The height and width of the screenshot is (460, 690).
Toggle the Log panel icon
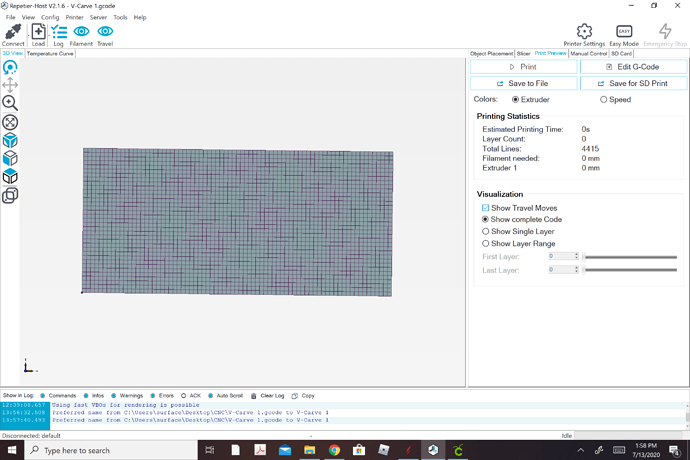pyautogui.click(x=59, y=32)
